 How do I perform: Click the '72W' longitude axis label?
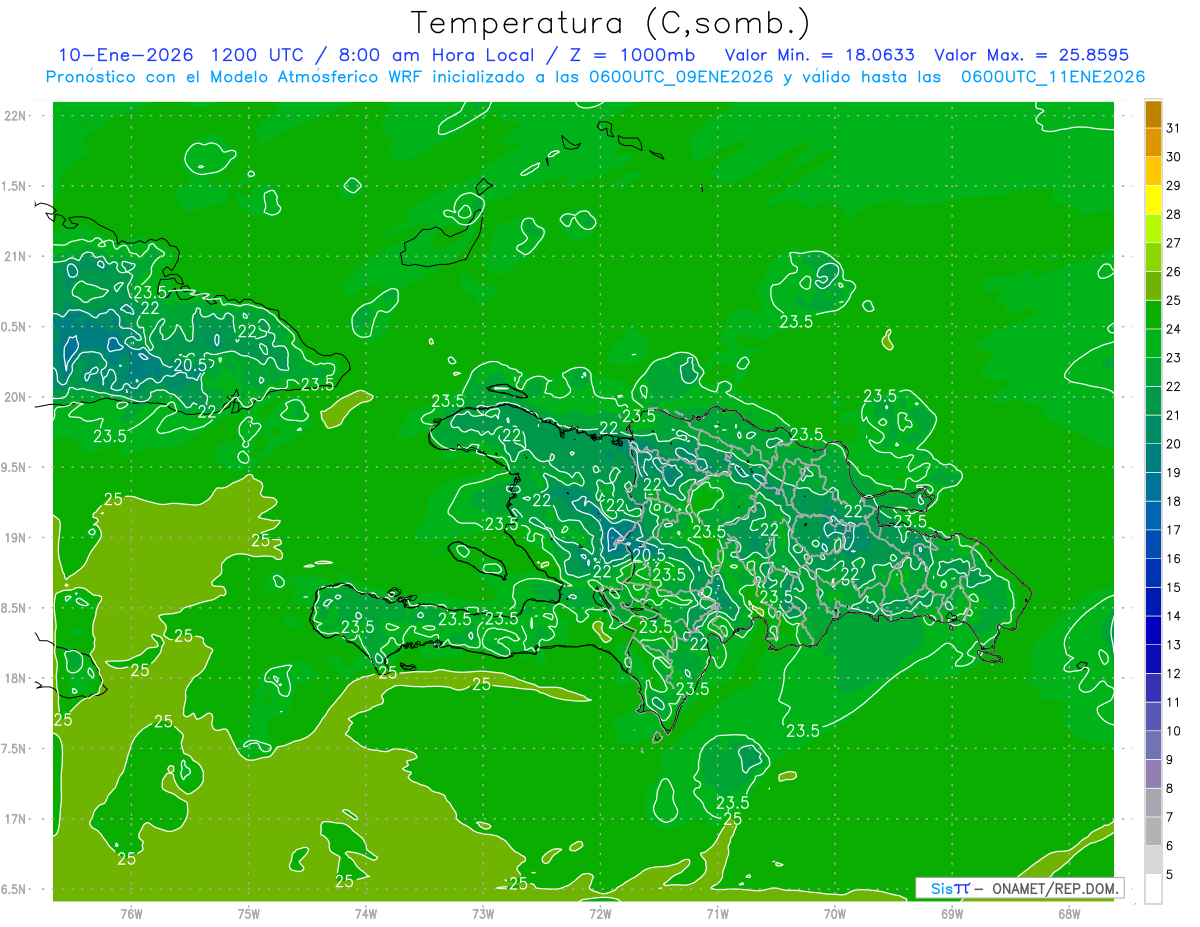coord(600,914)
